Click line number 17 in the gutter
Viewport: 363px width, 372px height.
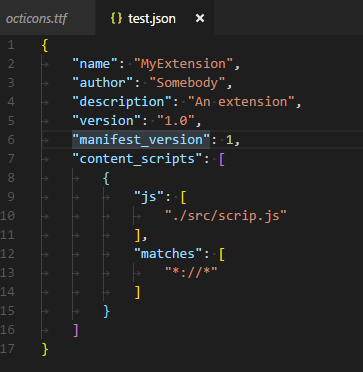[x=7, y=349]
